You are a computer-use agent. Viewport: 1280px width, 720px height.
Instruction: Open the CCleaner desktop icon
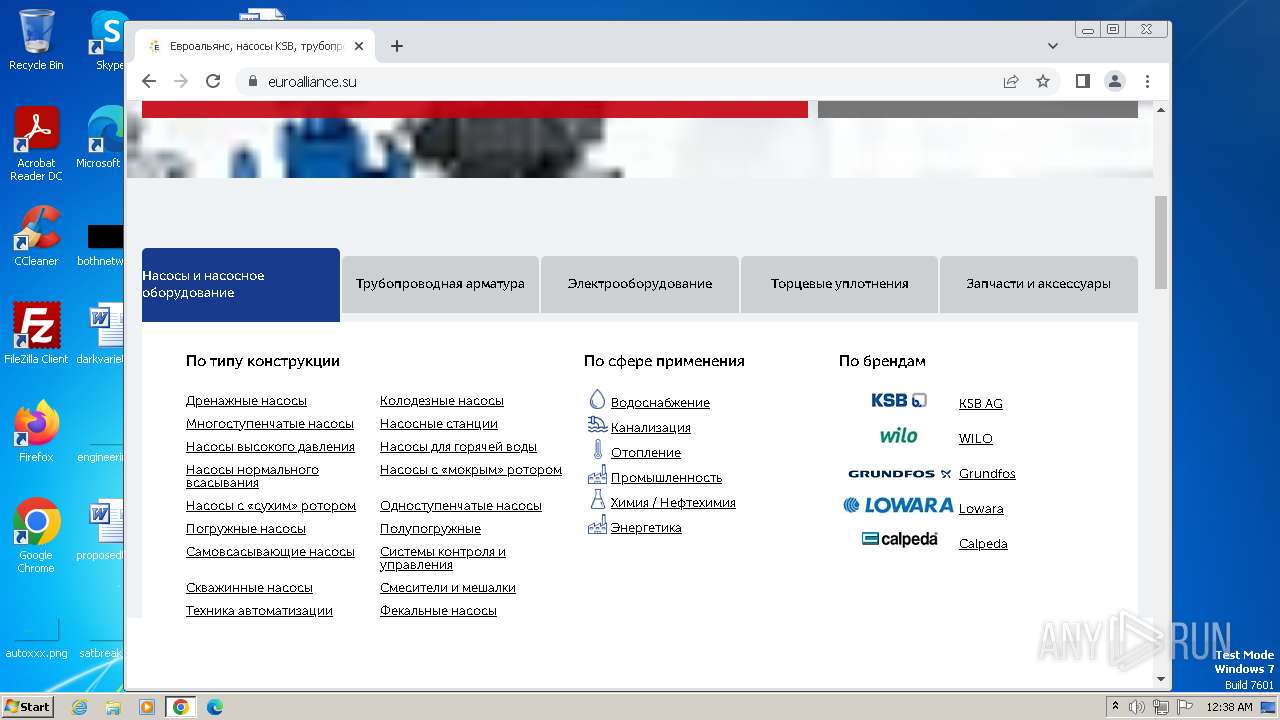[x=36, y=236]
